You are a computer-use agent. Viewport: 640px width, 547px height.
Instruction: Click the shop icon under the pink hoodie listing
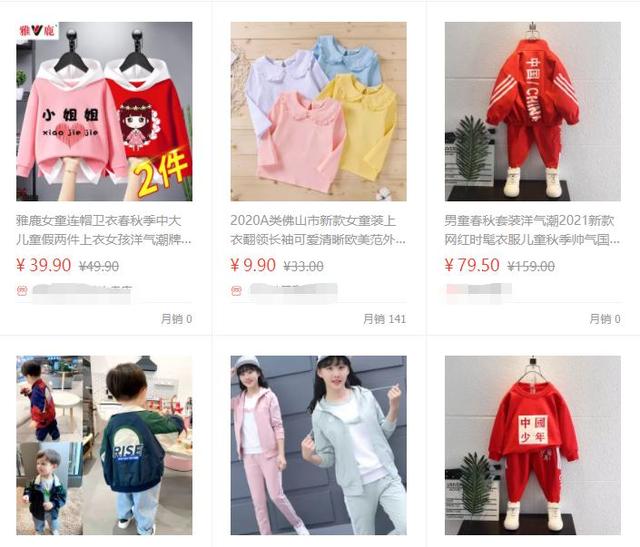point(22,291)
